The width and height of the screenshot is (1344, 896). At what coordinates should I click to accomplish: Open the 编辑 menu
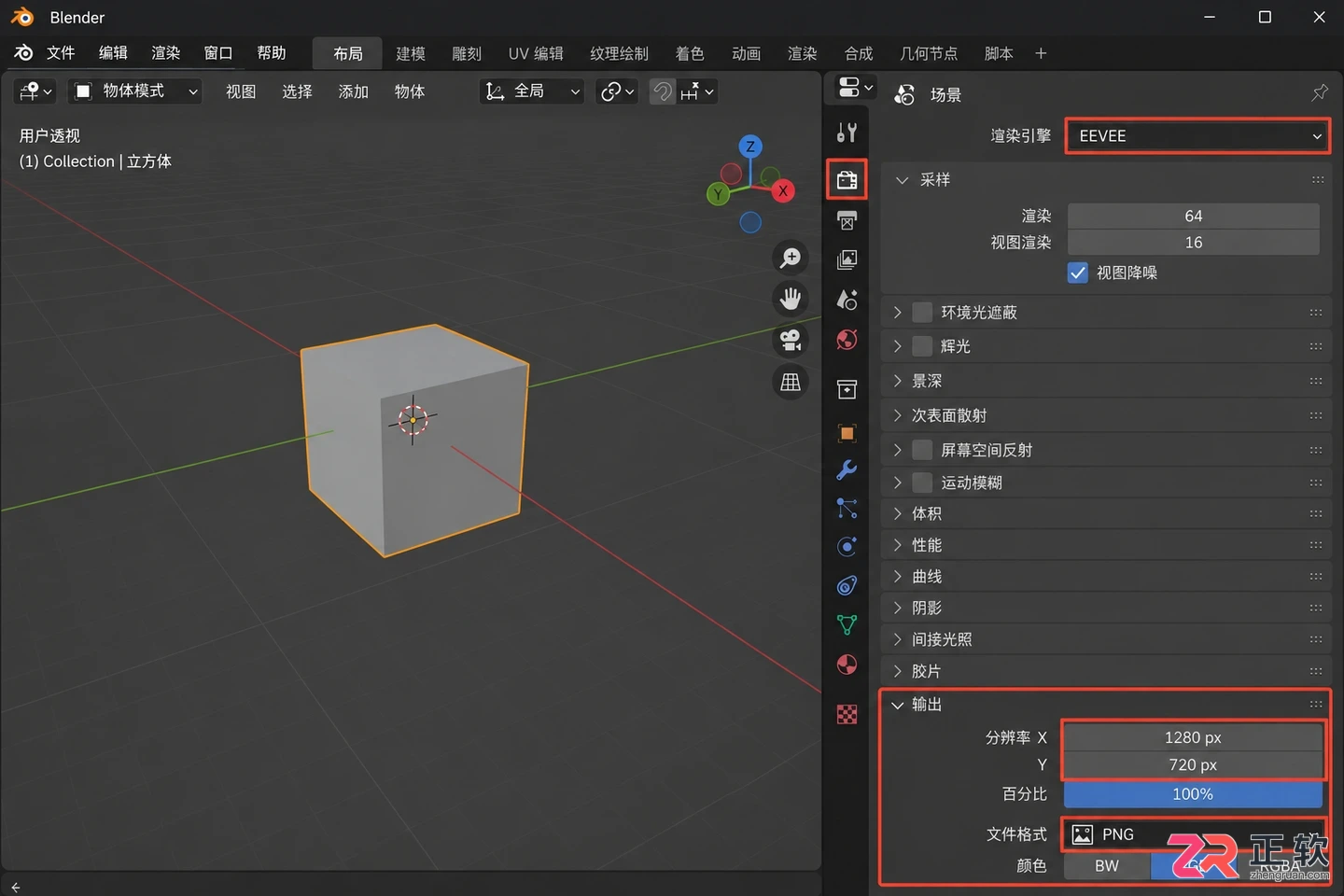tap(113, 53)
